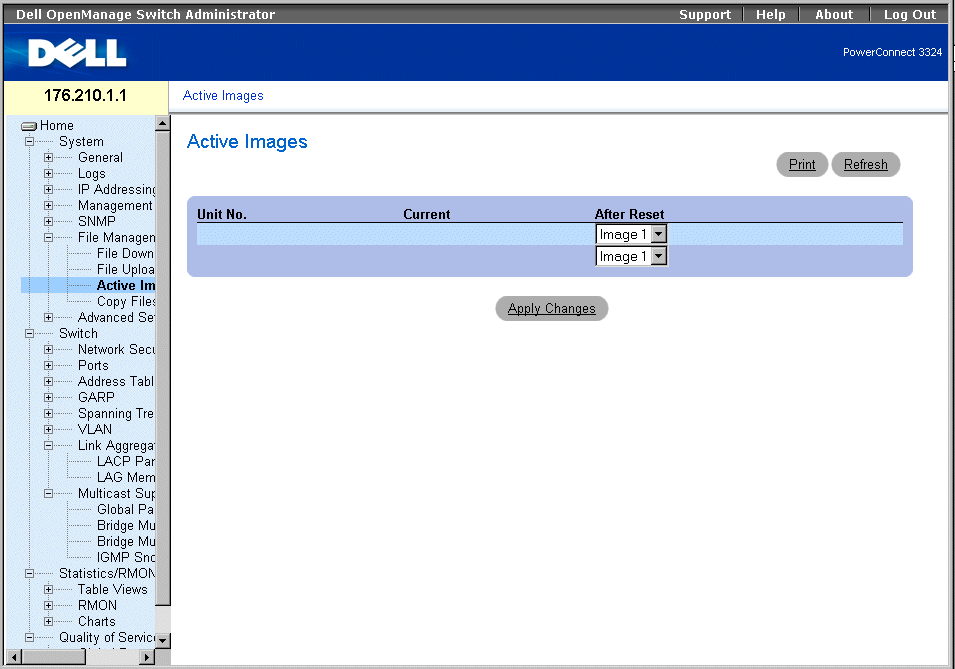Expand the Management Security node

point(48,205)
